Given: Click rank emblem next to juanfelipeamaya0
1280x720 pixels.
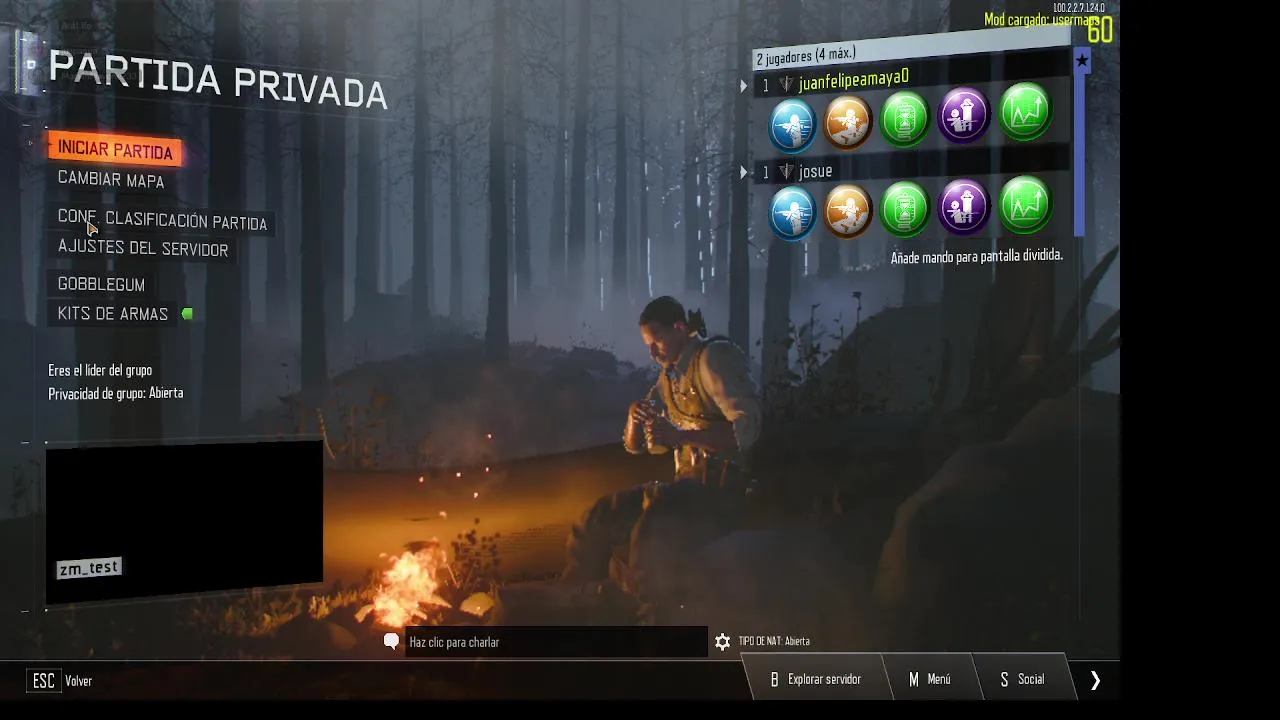Looking at the screenshot, I should (x=786, y=84).
